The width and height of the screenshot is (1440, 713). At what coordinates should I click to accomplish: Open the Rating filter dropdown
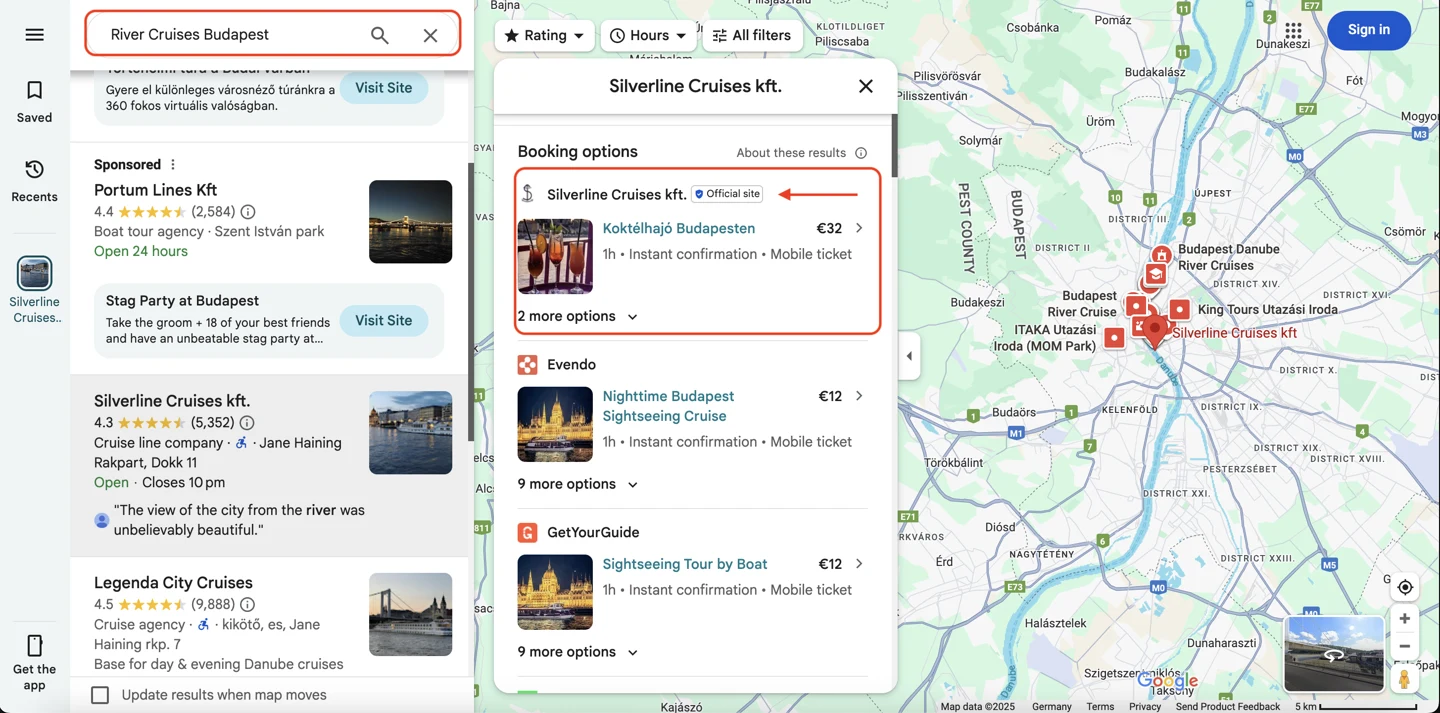pyautogui.click(x=544, y=35)
